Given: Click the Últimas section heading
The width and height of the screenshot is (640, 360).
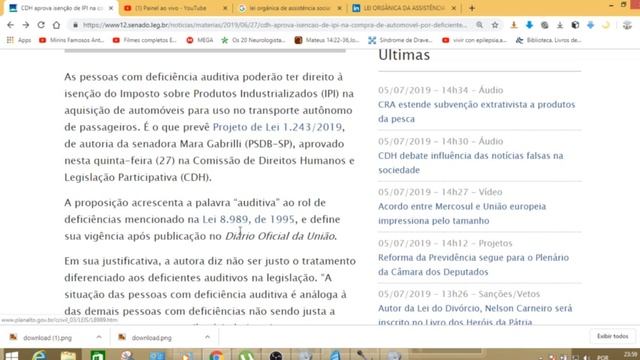Looking at the screenshot, I should click(404, 55).
